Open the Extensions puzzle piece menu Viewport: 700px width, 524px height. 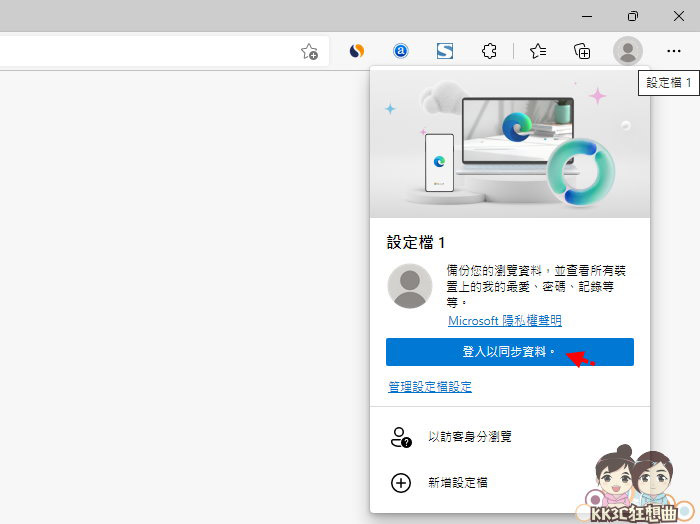click(489, 51)
